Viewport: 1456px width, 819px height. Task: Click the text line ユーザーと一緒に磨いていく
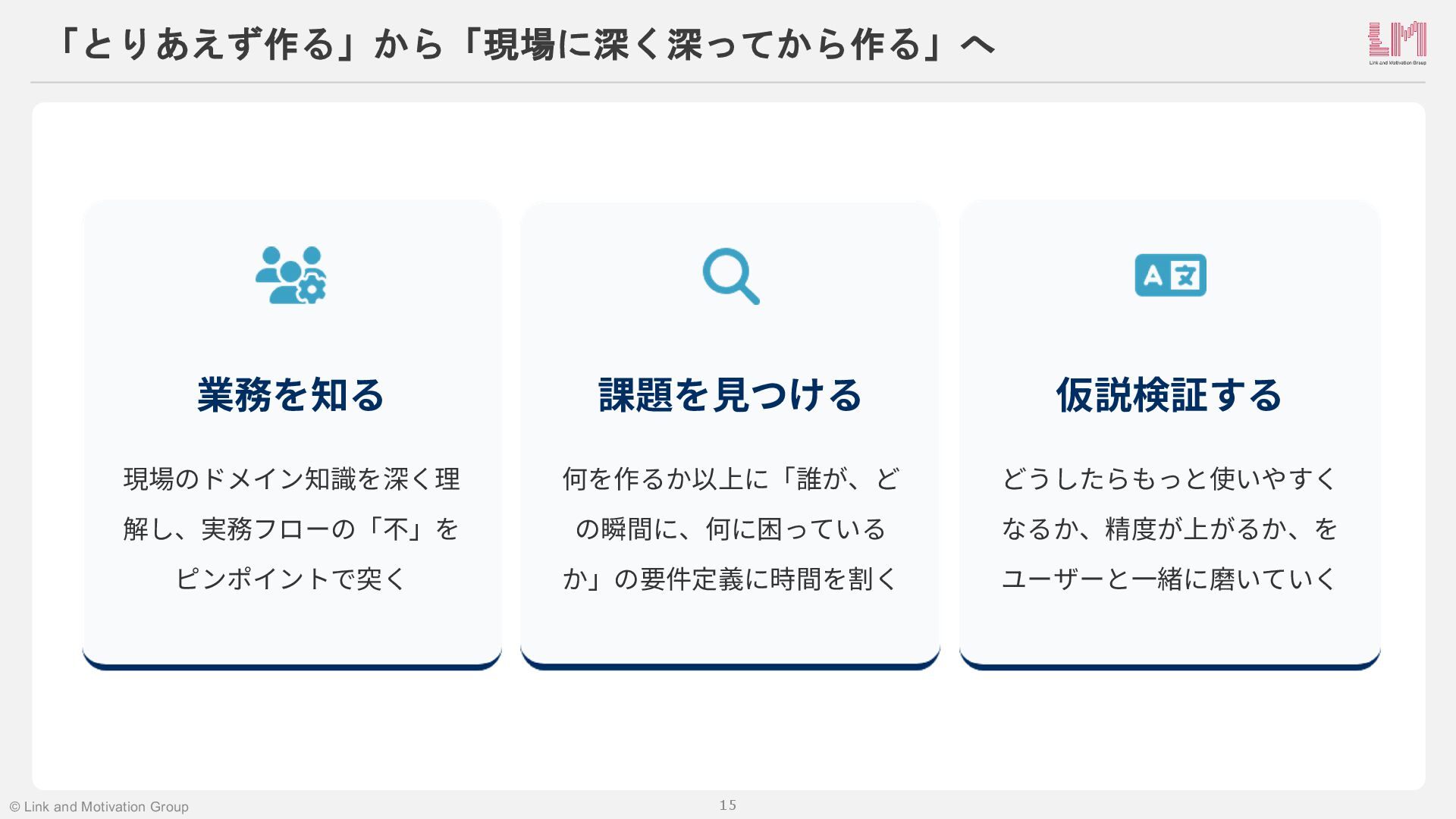(x=1169, y=579)
